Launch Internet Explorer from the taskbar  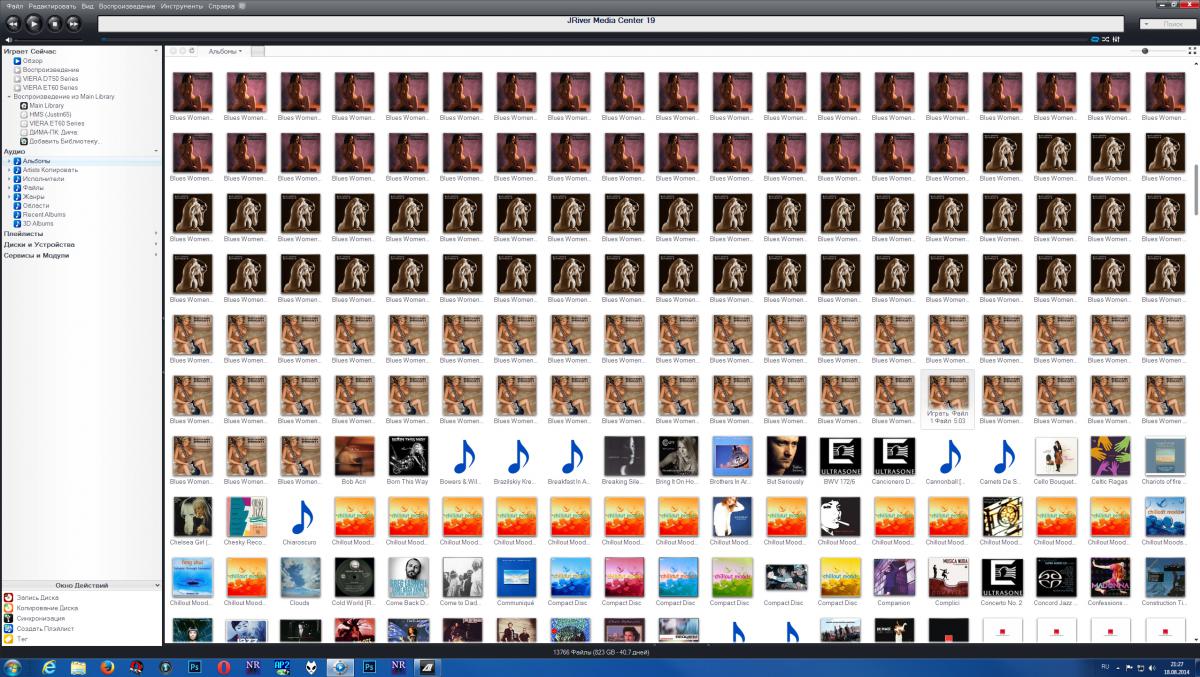point(51,666)
